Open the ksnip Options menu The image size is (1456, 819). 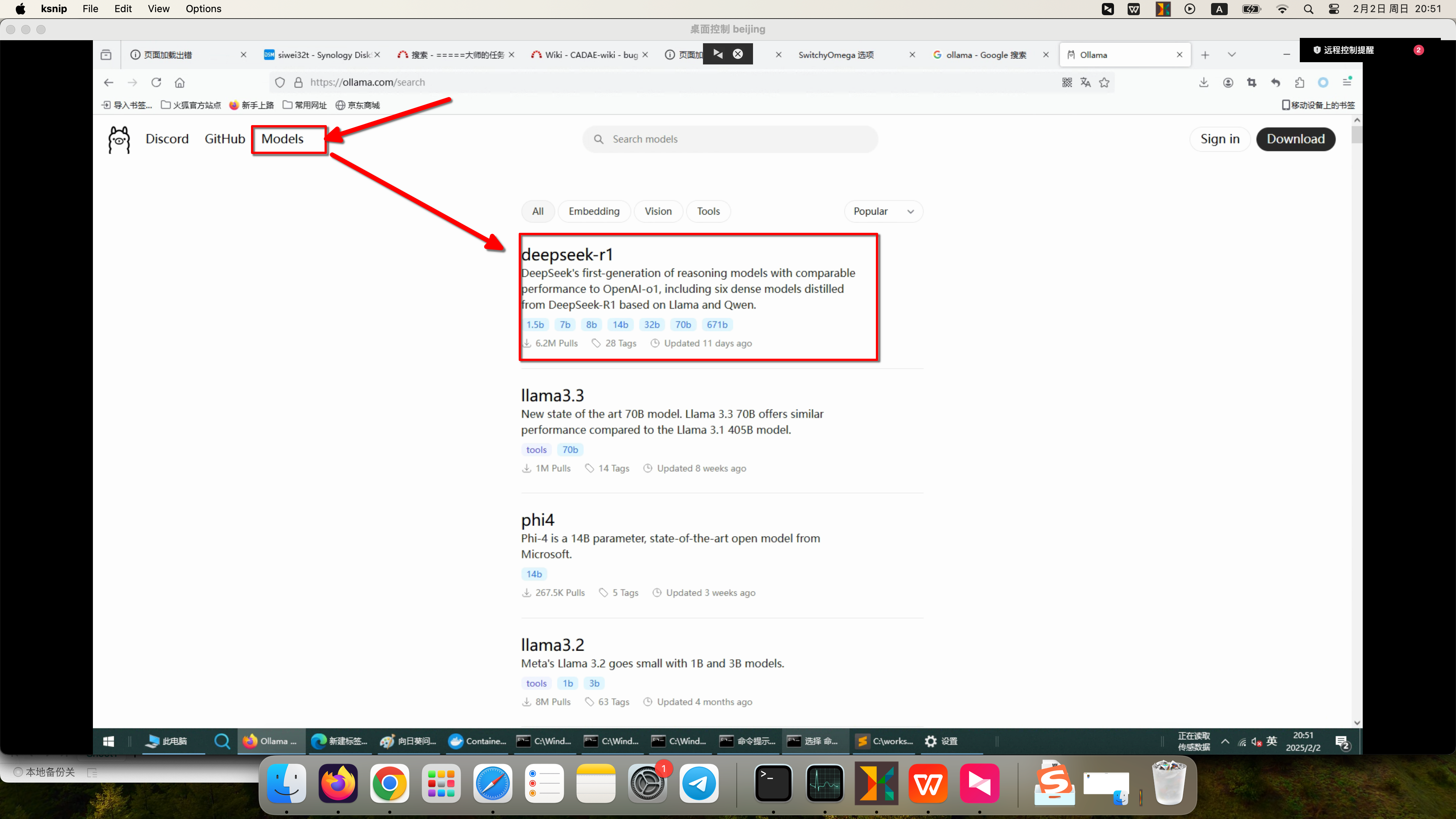point(203,9)
